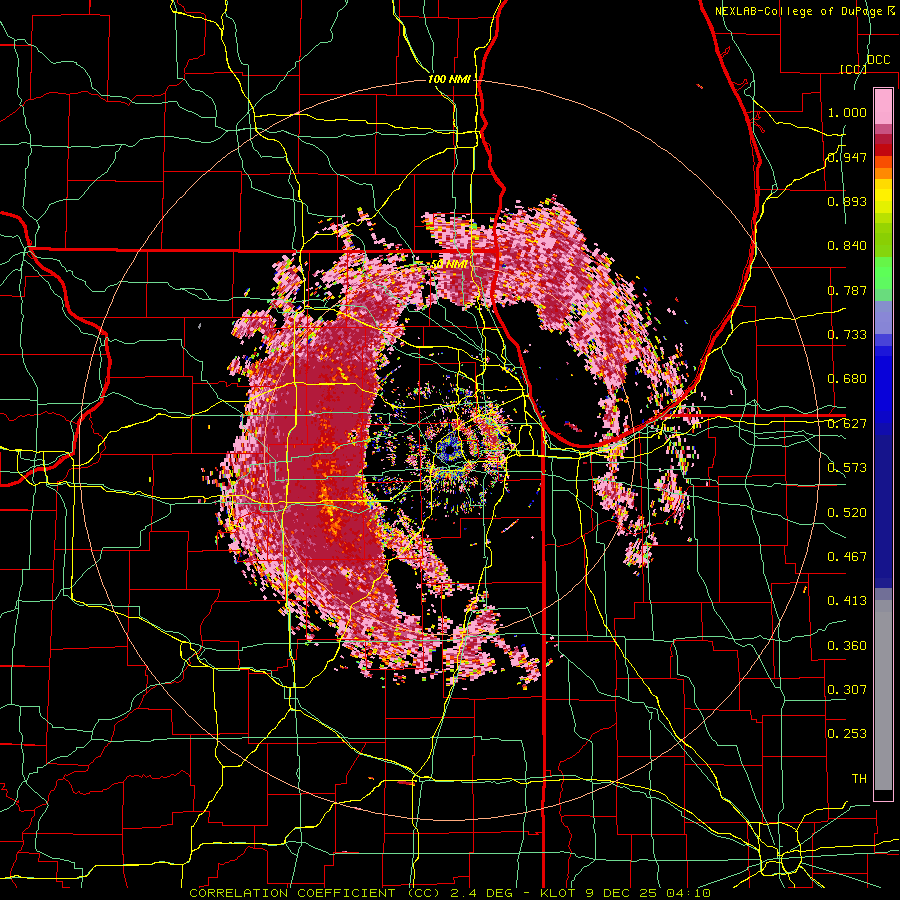Click the TH threshold label

click(859, 779)
